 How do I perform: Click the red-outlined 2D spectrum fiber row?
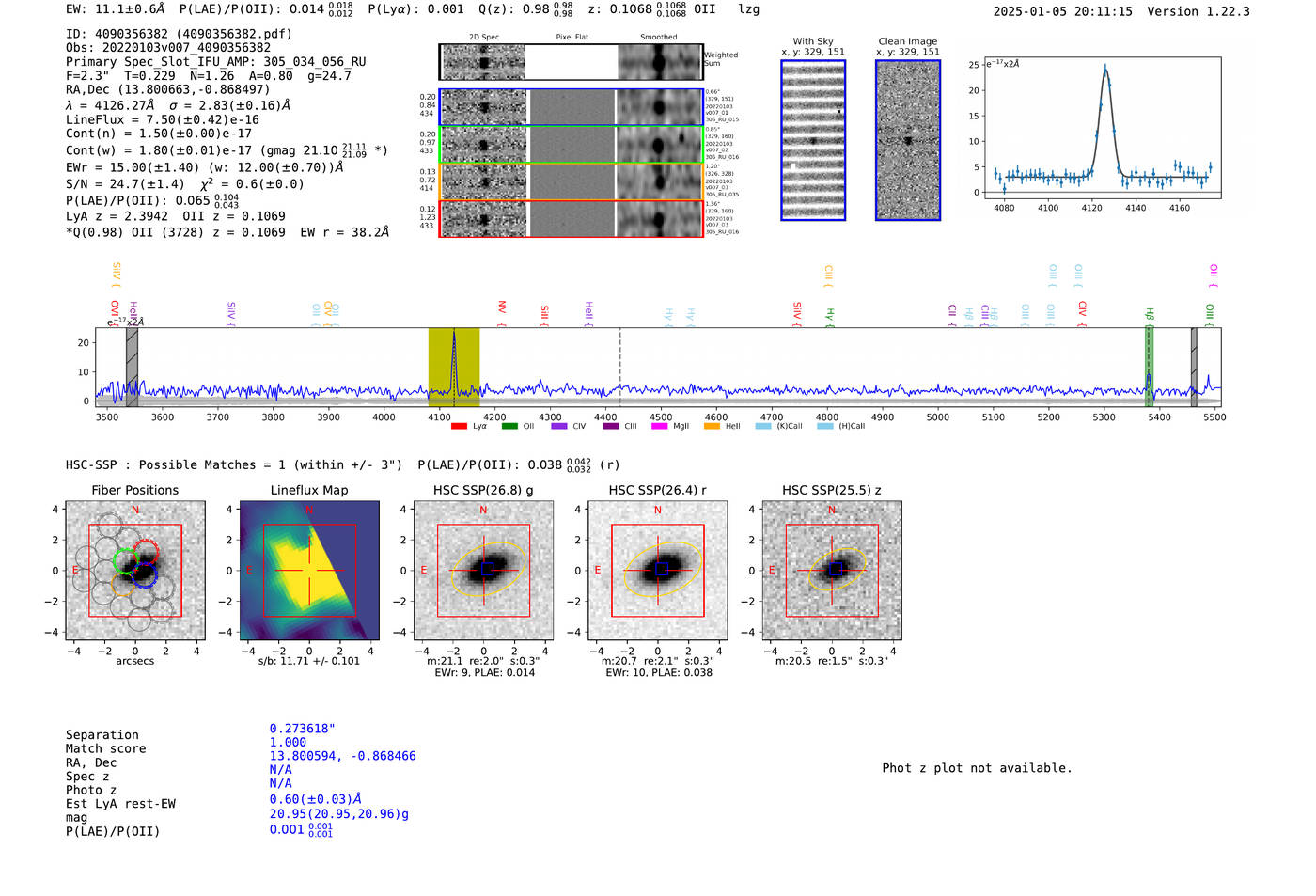572,219
